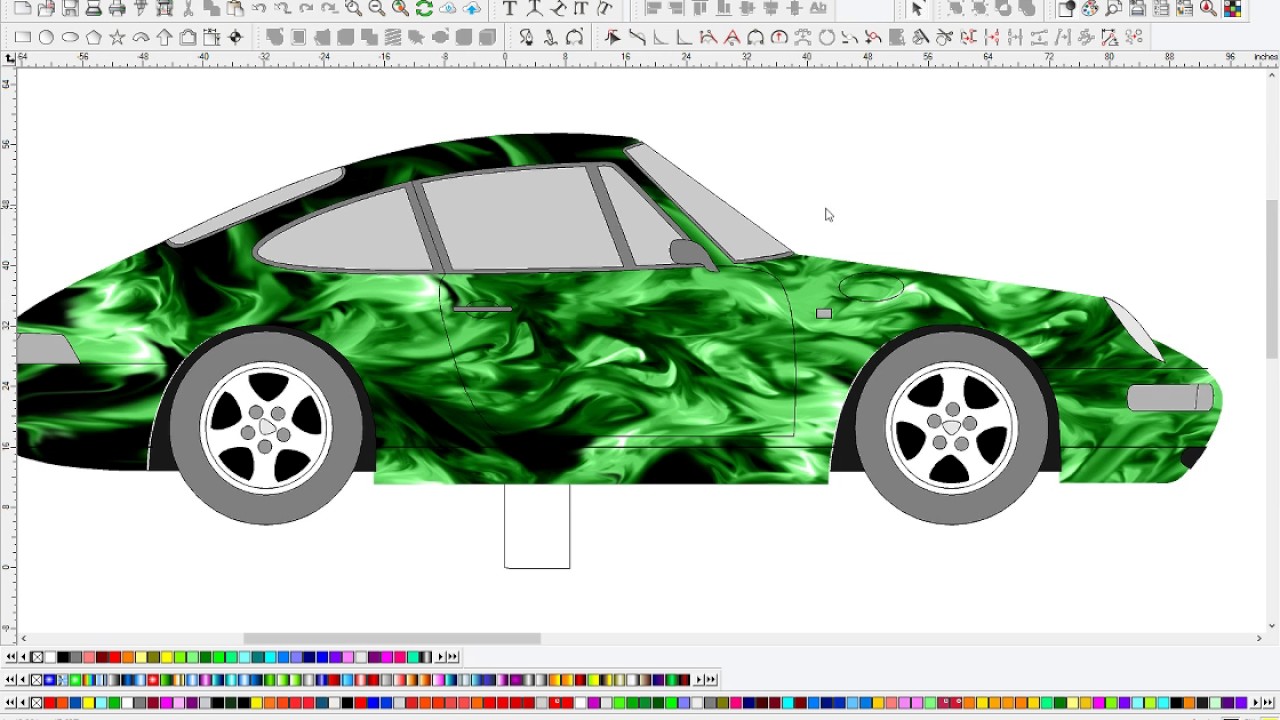Click the Save disk icon
This screenshot has height=720, width=1280.
(x=70, y=8)
